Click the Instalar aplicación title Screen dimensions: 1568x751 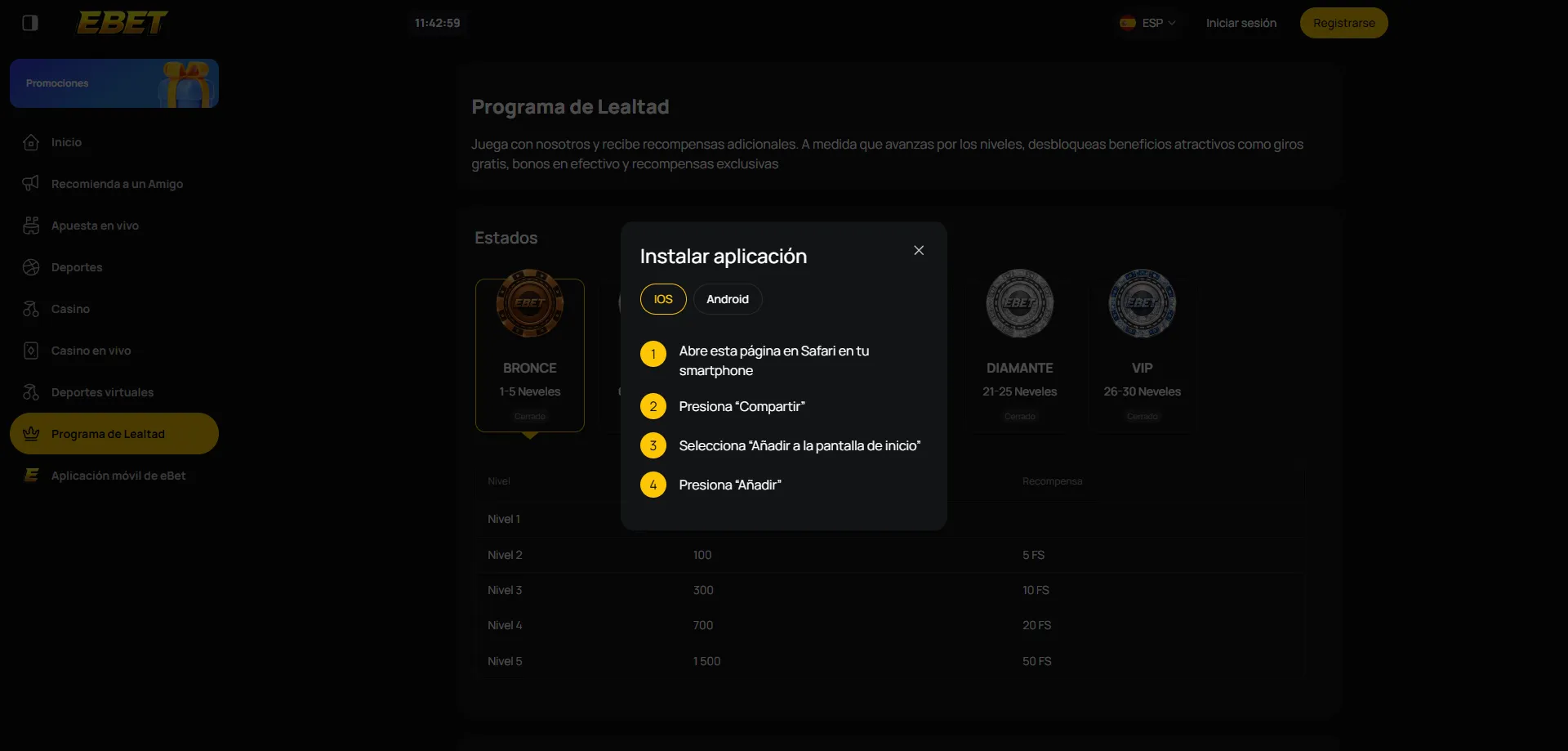point(724,257)
